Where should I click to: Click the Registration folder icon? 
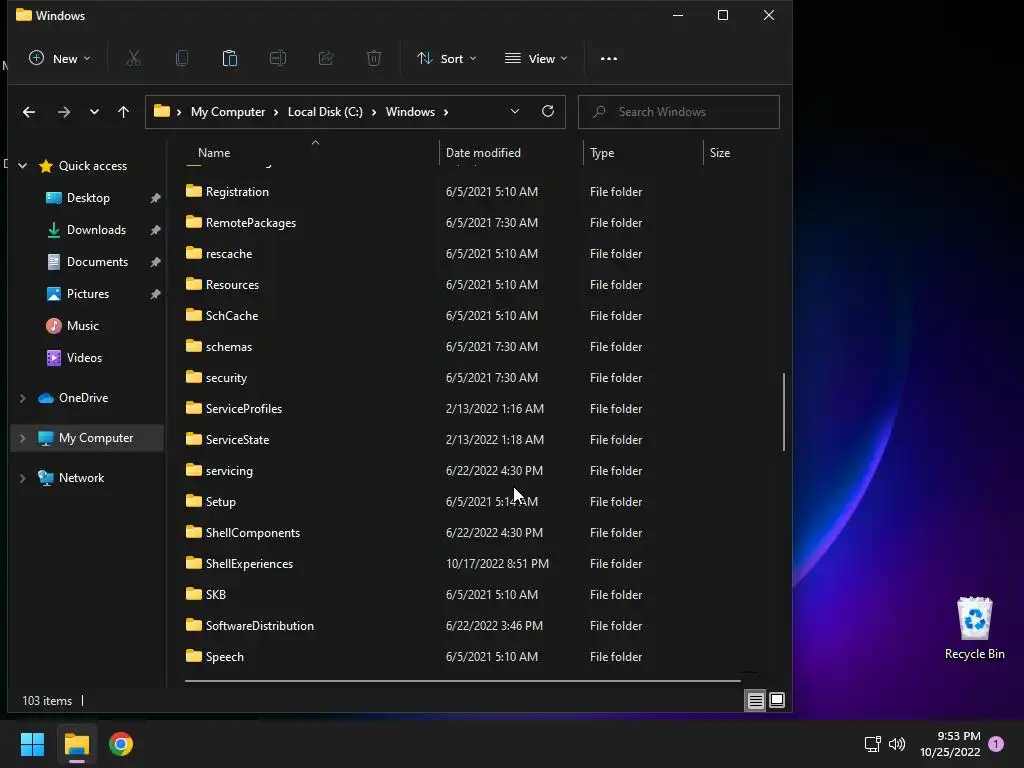(194, 191)
